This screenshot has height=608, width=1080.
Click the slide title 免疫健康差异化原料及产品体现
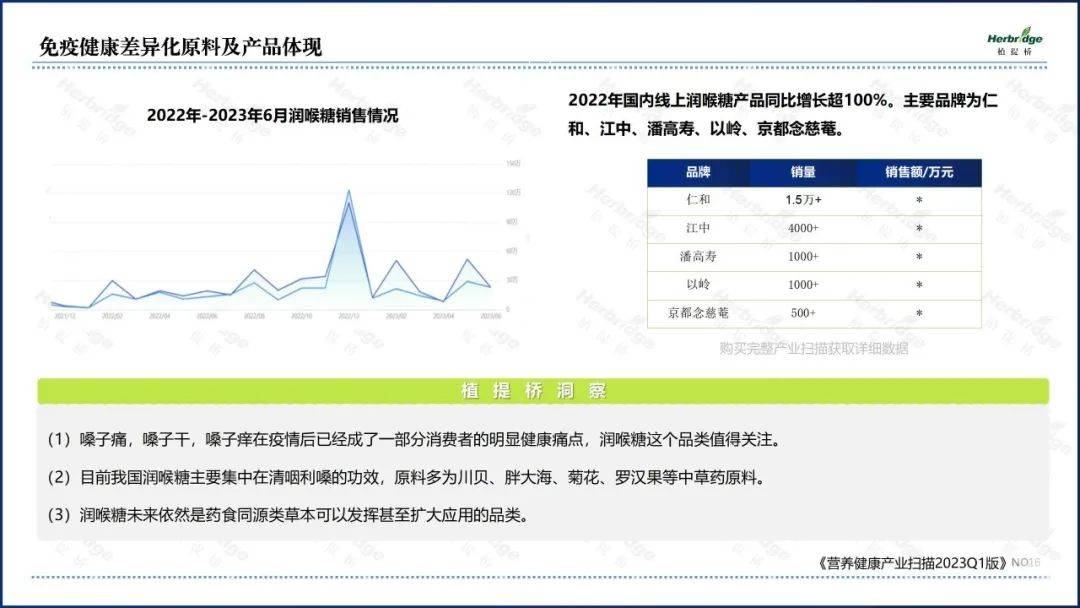click(180, 47)
